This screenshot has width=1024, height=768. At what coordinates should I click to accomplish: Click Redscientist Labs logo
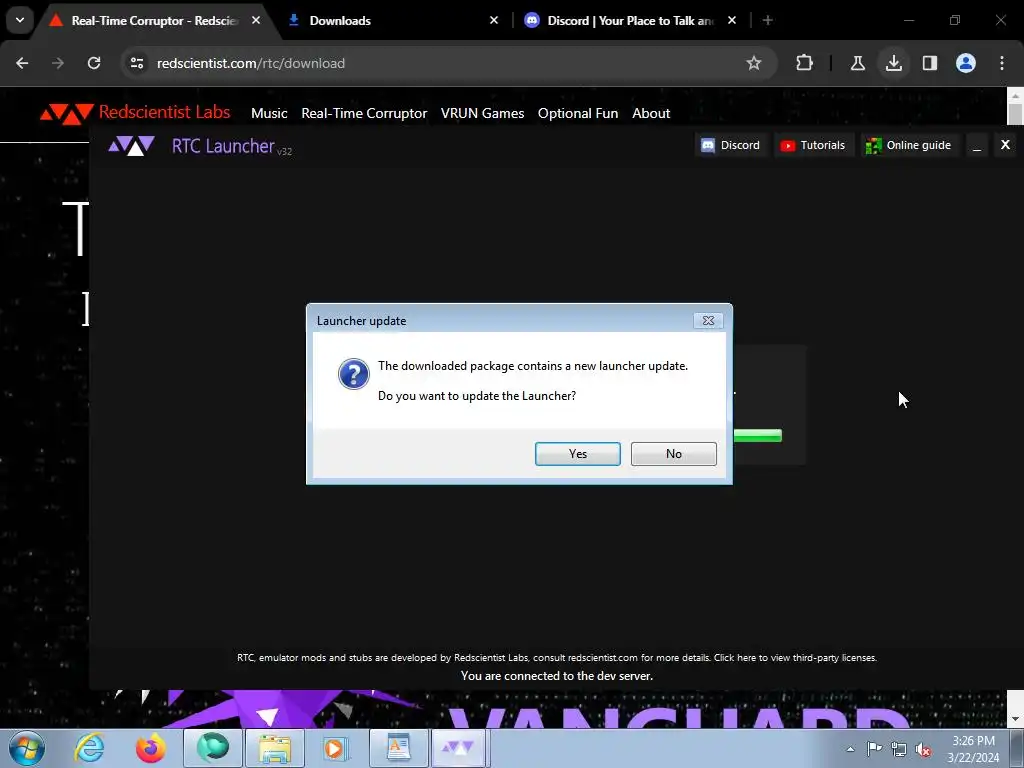coord(135,112)
